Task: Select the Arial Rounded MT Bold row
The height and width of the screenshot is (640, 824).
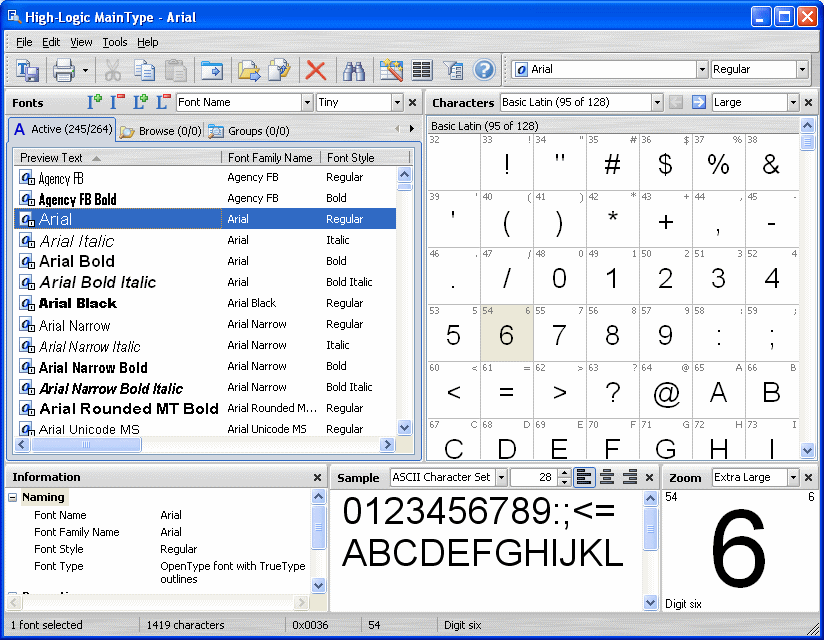Action: coord(205,408)
